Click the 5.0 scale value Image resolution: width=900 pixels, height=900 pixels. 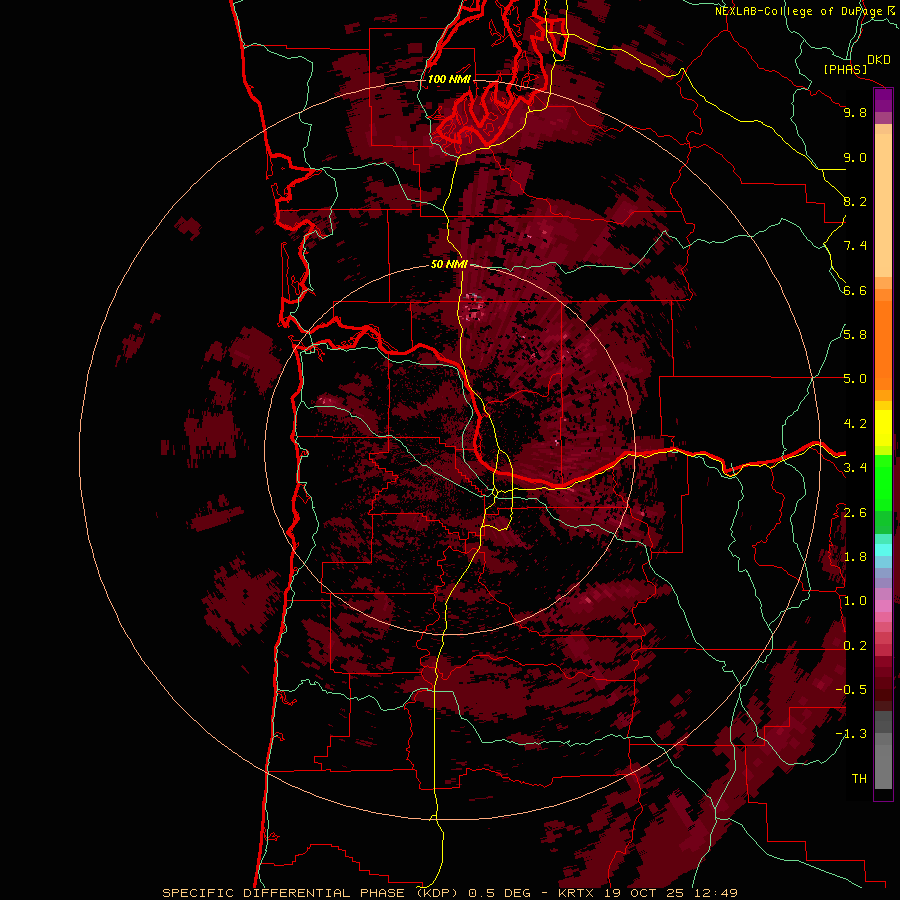[855, 379]
